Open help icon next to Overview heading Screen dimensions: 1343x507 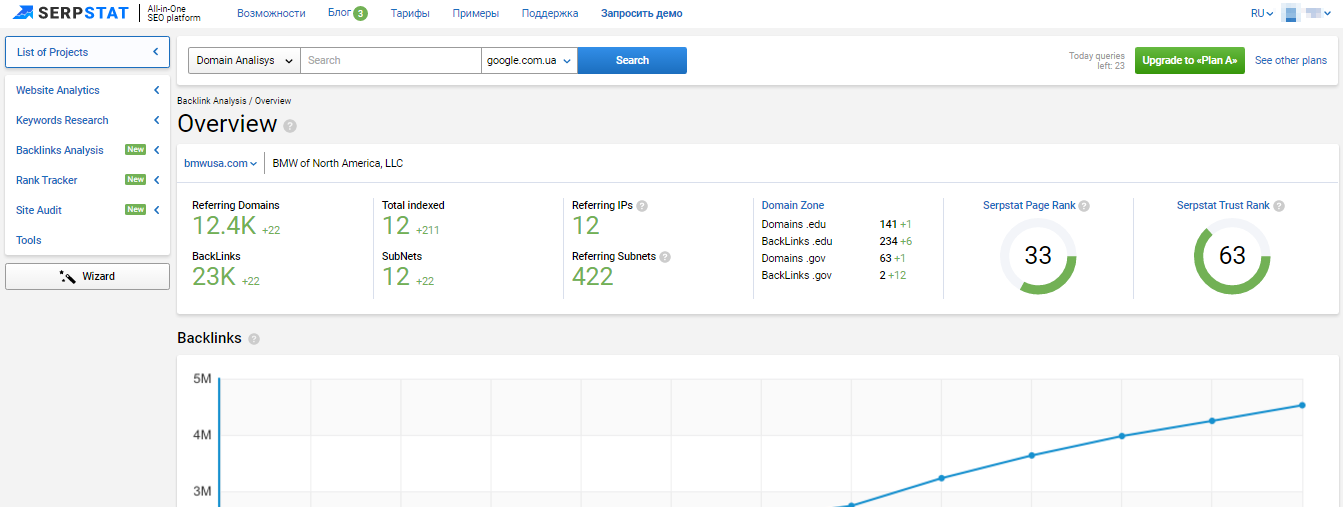(x=290, y=126)
